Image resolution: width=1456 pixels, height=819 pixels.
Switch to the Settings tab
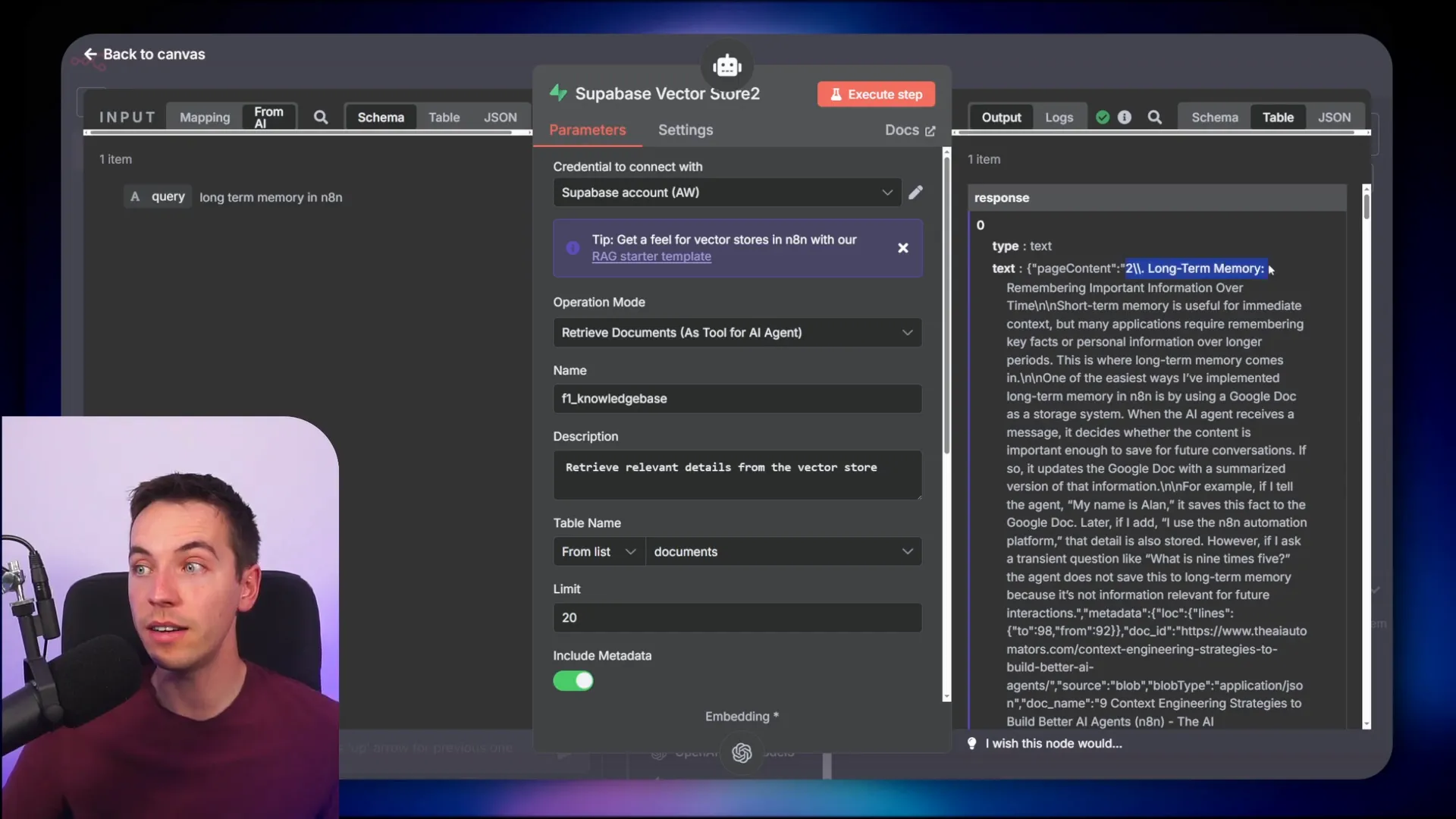(x=685, y=130)
